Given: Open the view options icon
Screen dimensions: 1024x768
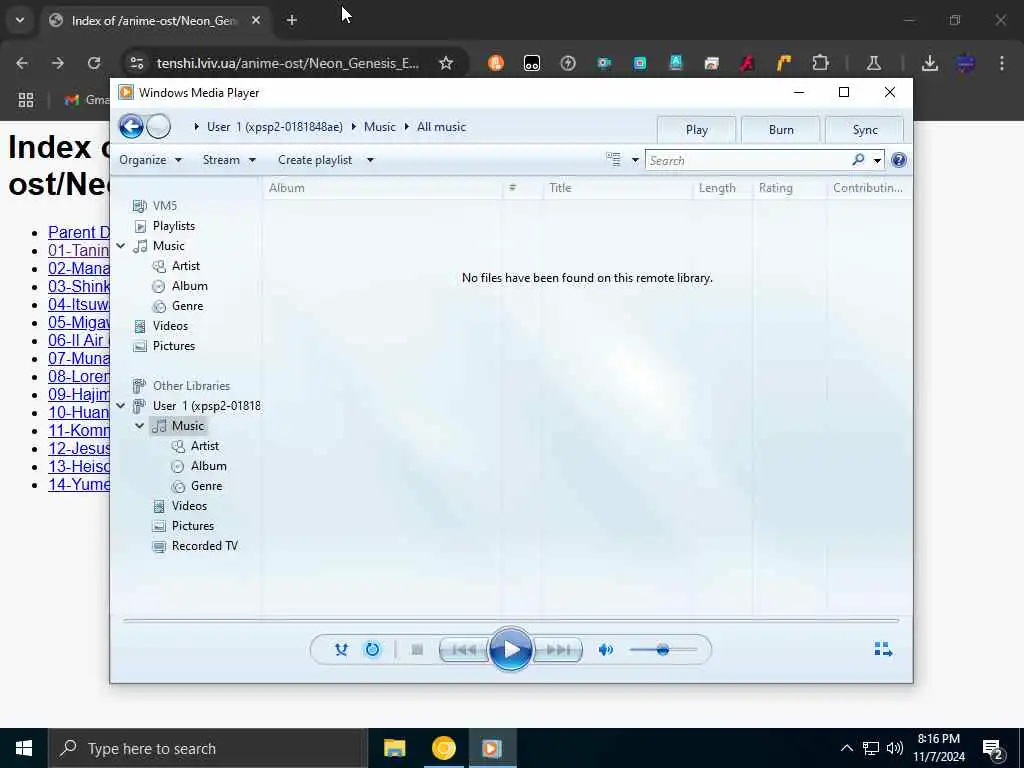Looking at the screenshot, I should [613, 160].
